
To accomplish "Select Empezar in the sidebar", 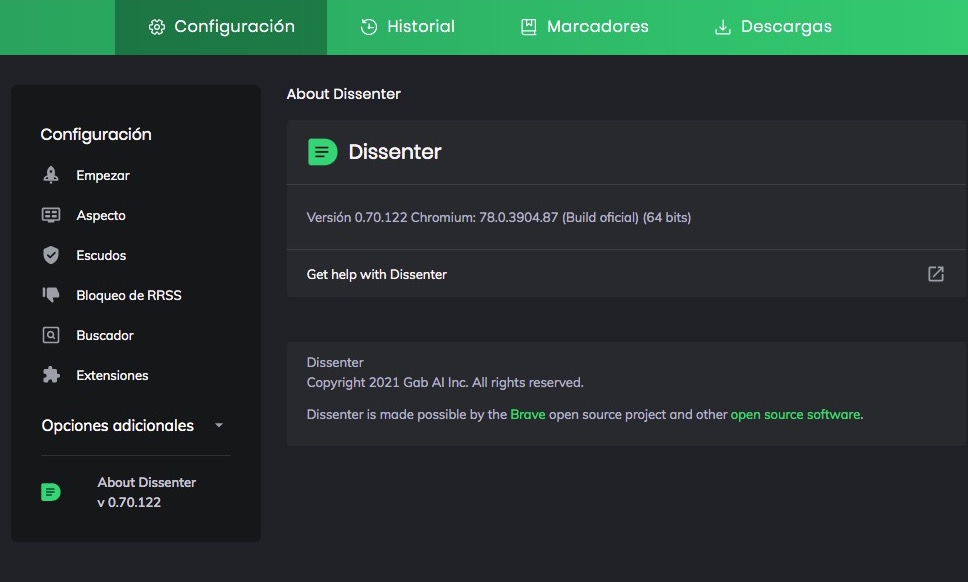I will pyautogui.click(x=102, y=175).
